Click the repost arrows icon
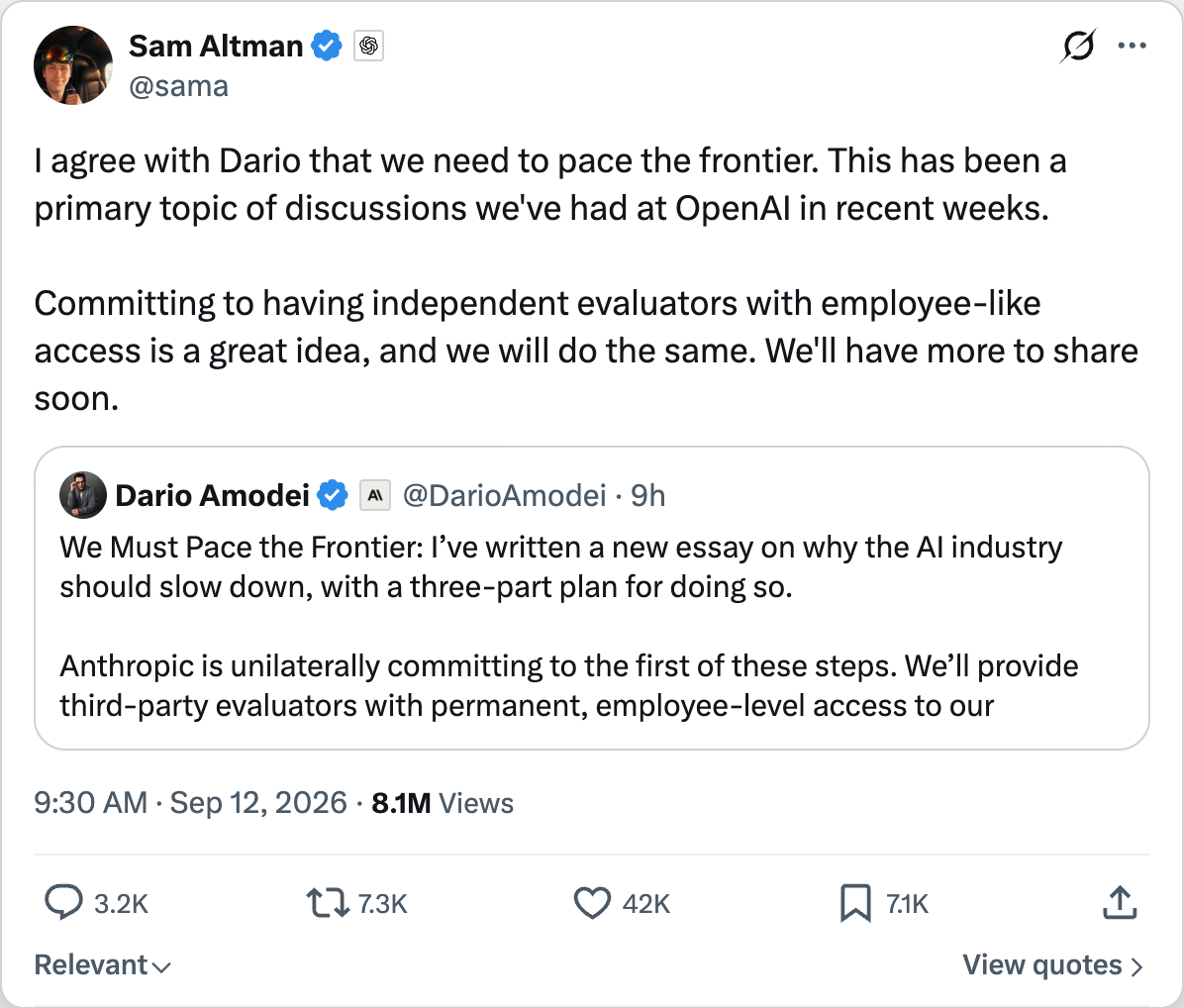 pos(328,903)
